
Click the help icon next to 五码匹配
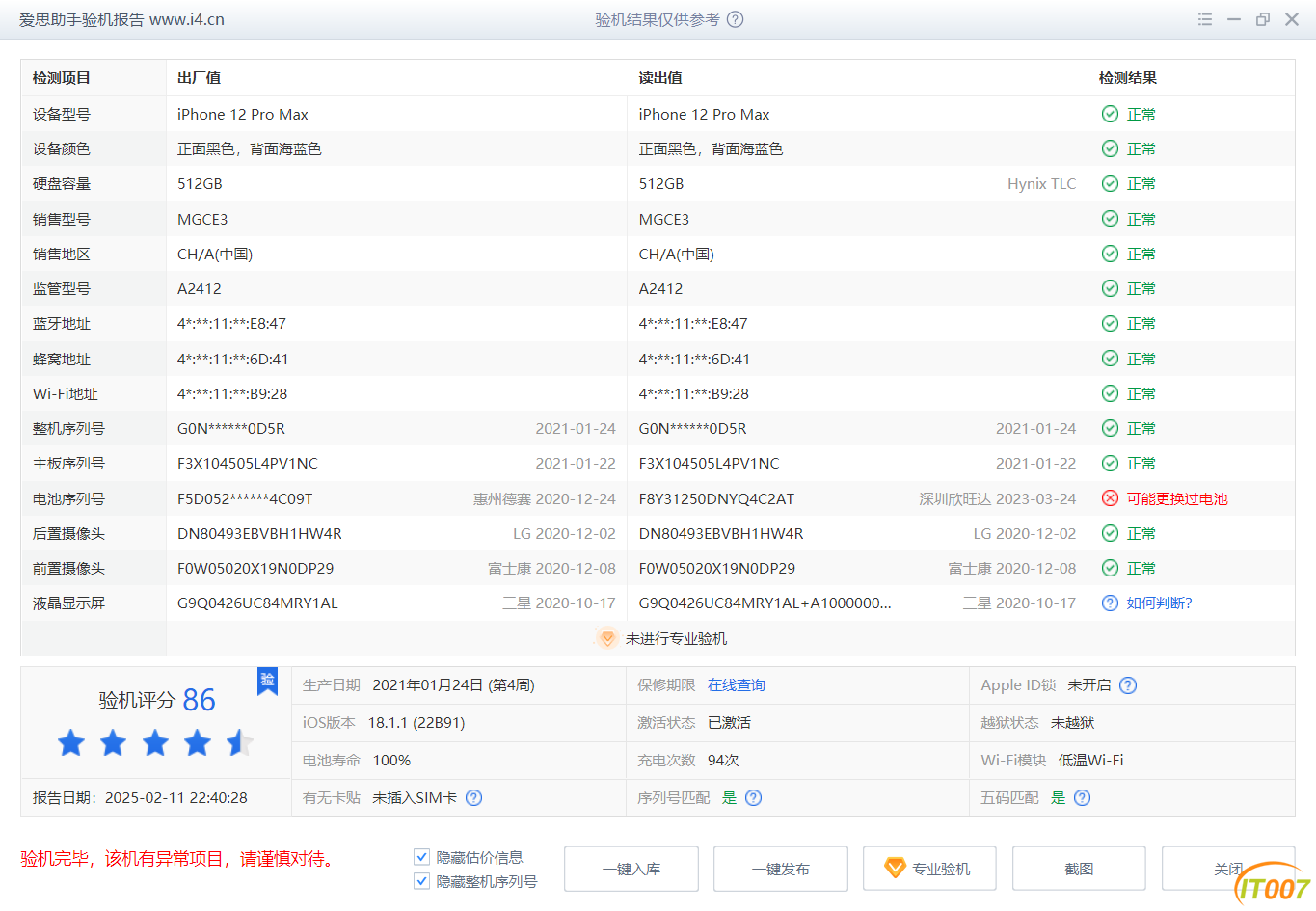click(x=1082, y=797)
